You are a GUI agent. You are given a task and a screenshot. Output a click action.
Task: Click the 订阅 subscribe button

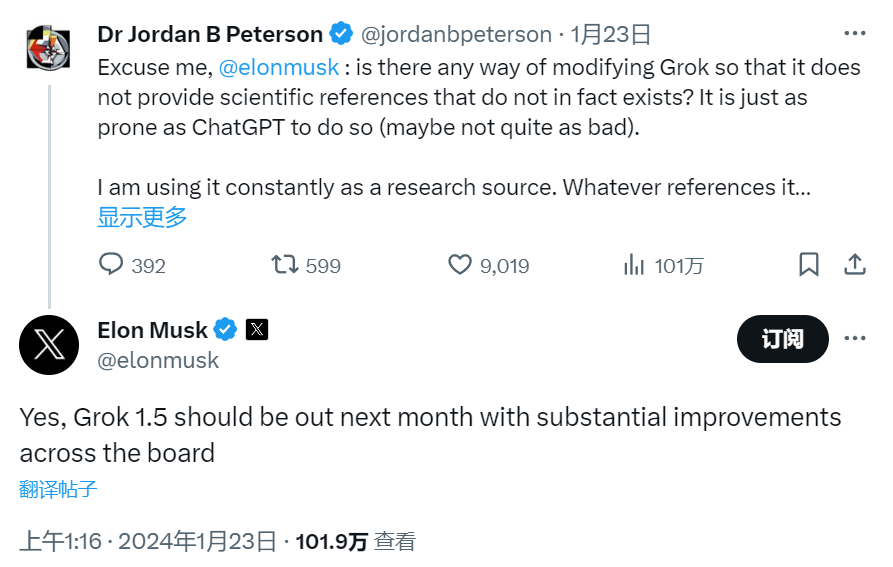point(782,339)
